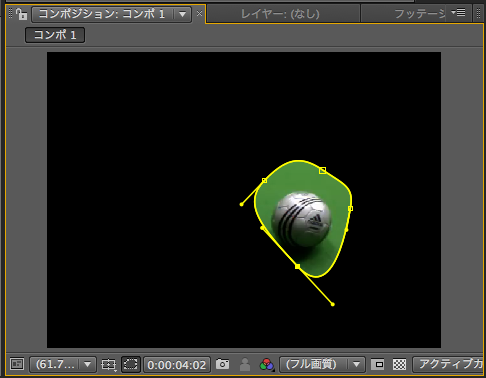486x378 pixels.
Task: Switch to the レイヤー: (なし) tab
Action: (280, 14)
